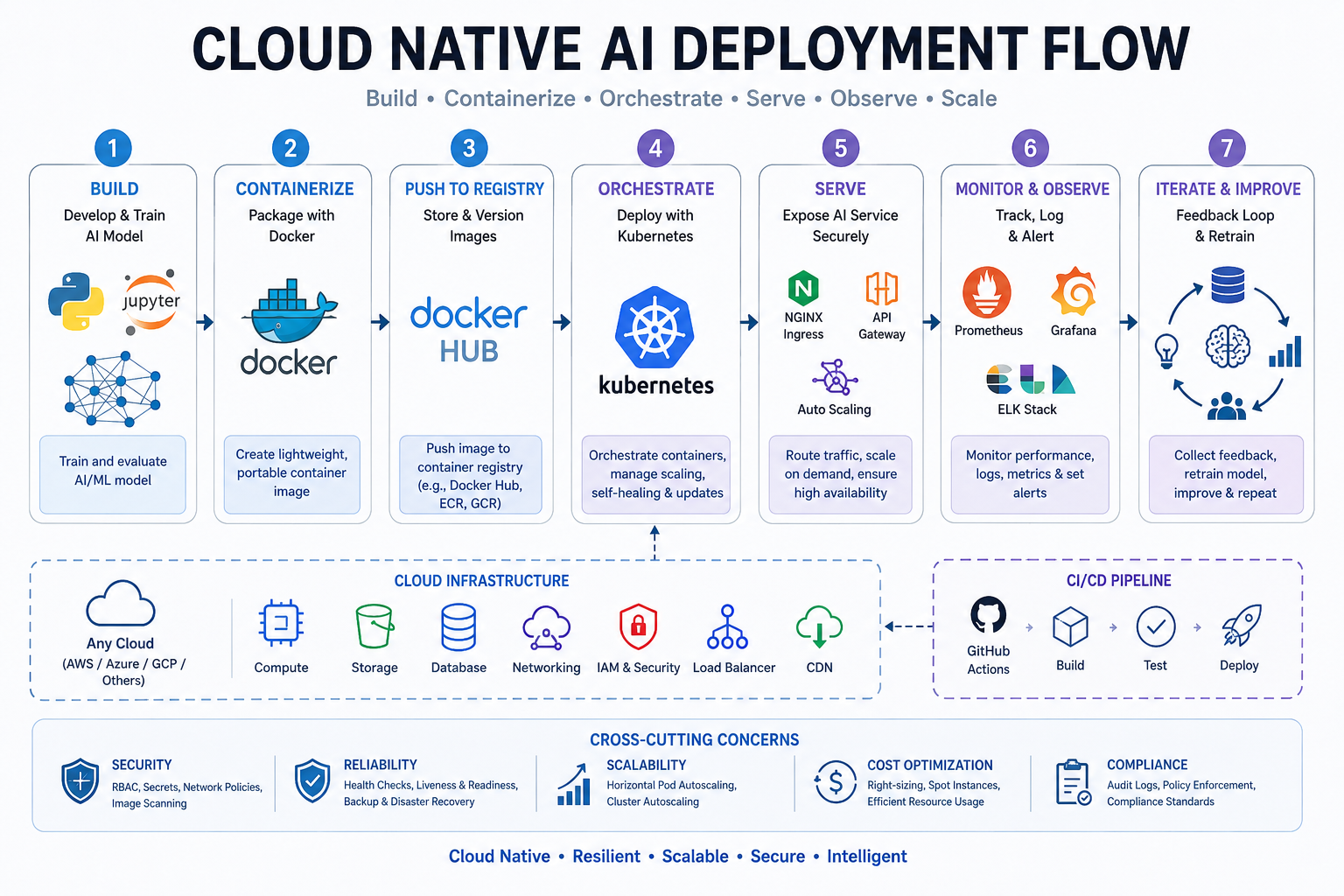Image resolution: width=1344 pixels, height=896 pixels.
Task: Click the 'Train and evaluate AI/ML model' box
Action: (x=113, y=474)
